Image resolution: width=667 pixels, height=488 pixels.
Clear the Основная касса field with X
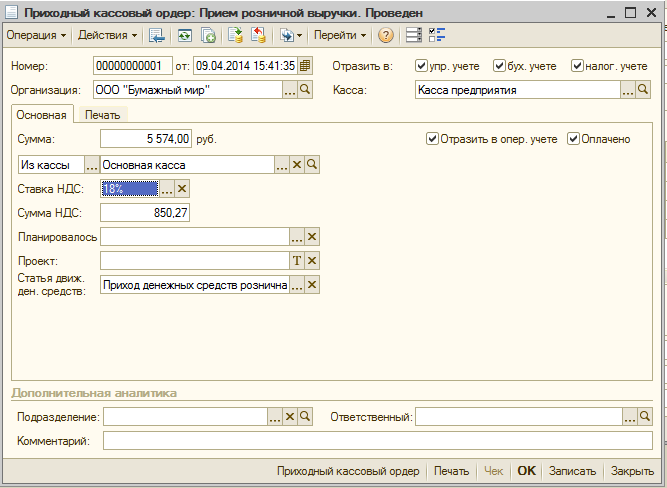tap(297, 165)
